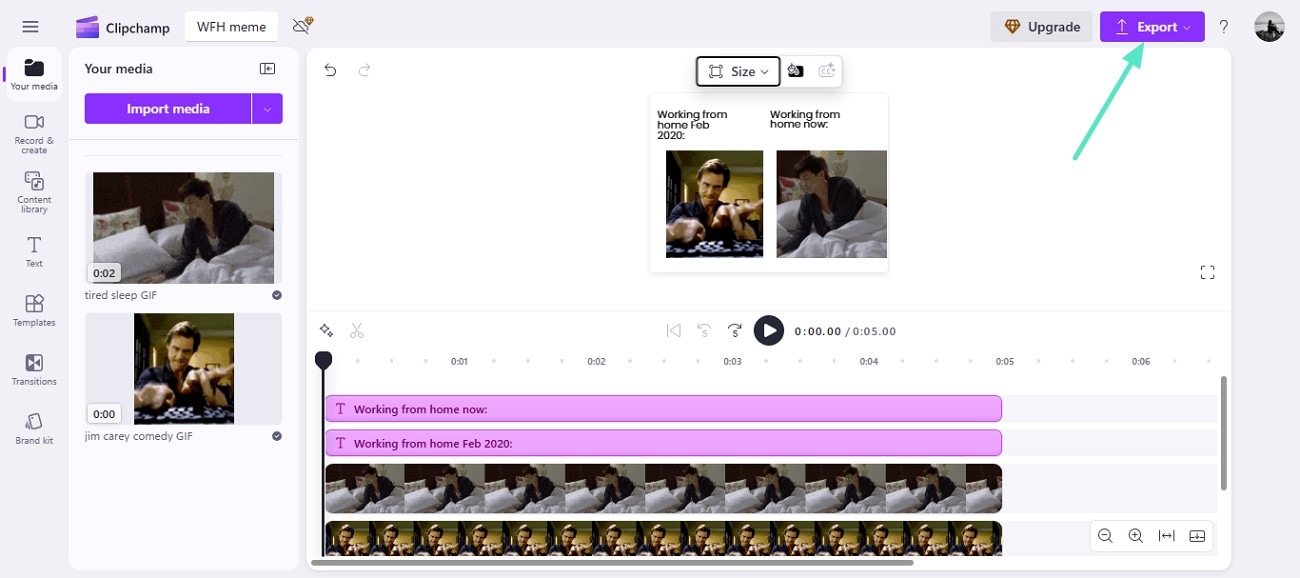Click the timeline playhead handle
1300x578 pixels.
point(323,359)
